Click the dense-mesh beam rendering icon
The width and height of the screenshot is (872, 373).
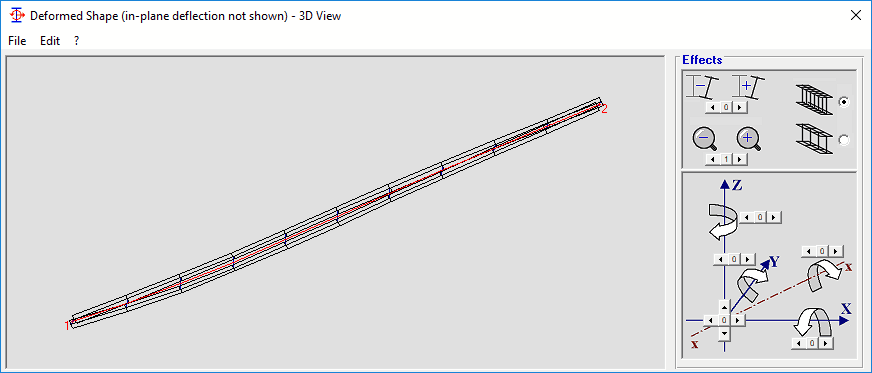pos(814,100)
